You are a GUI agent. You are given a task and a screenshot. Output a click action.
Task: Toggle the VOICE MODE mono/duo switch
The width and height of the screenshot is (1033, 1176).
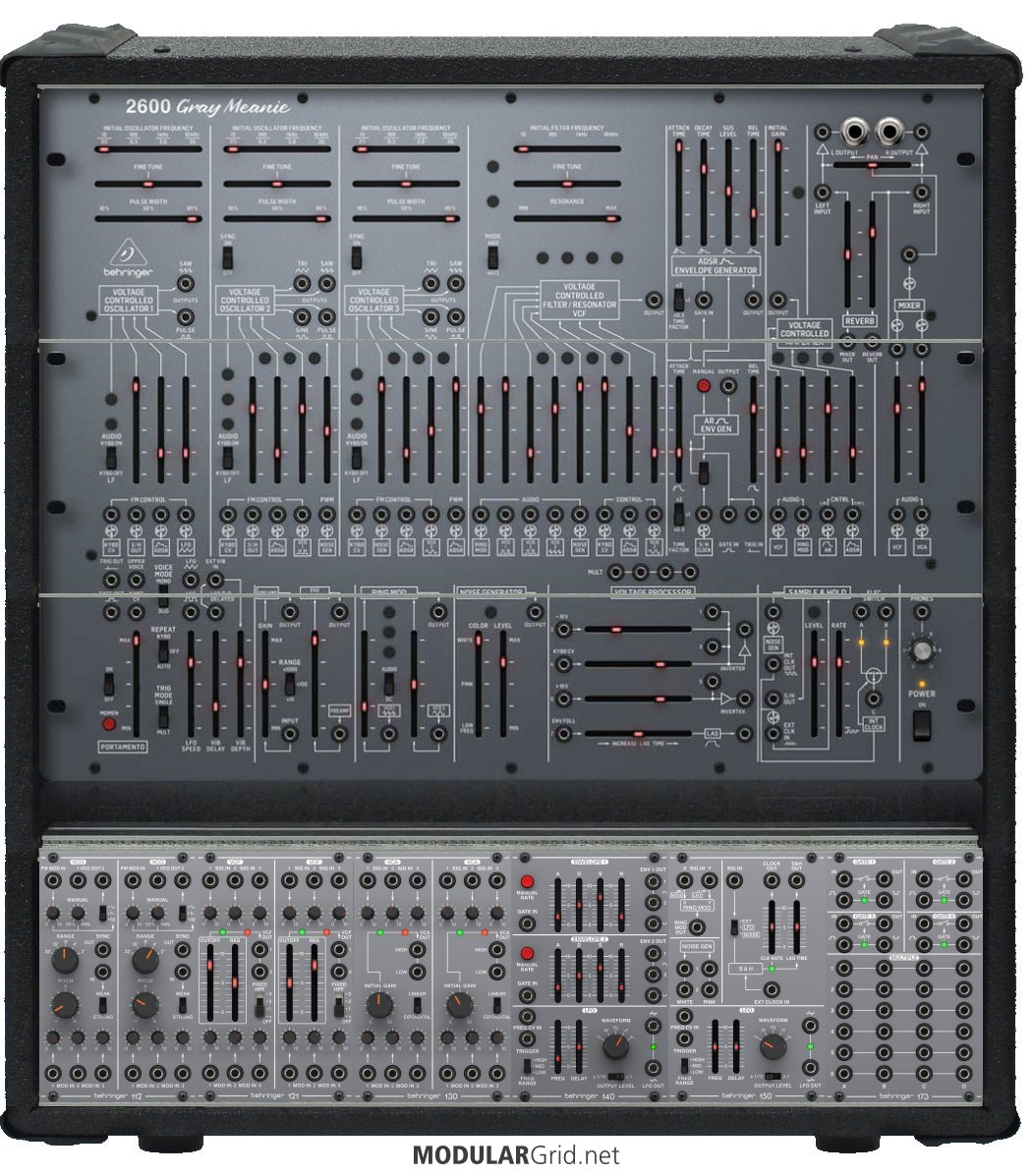163,596
